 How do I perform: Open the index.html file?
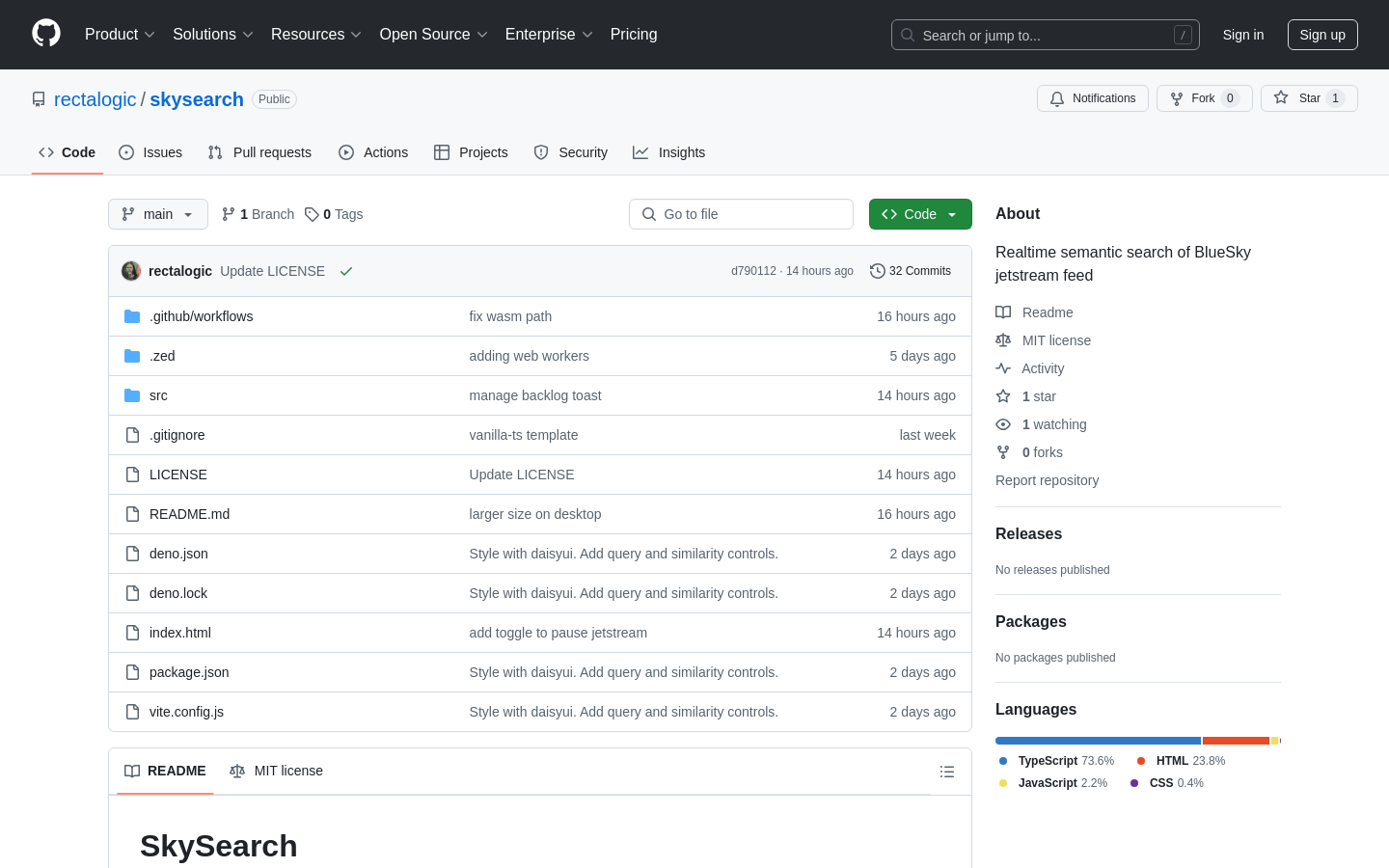(x=180, y=633)
